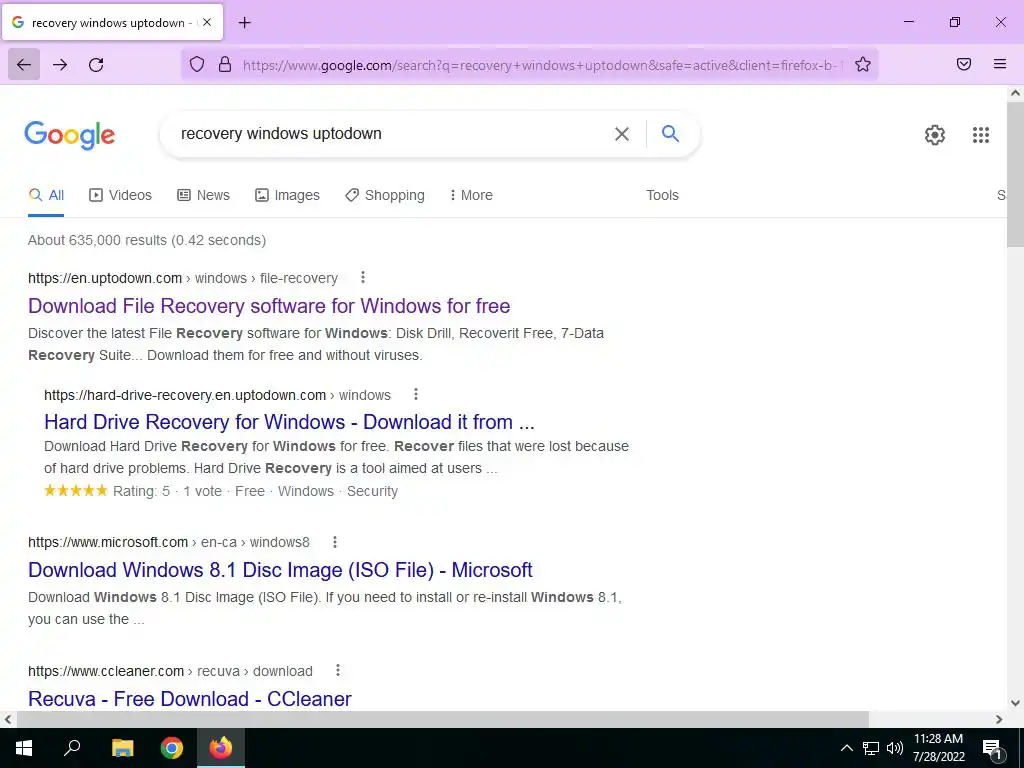Go forward one page in history
Viewport: 1024px width, 768px height.
60,64
